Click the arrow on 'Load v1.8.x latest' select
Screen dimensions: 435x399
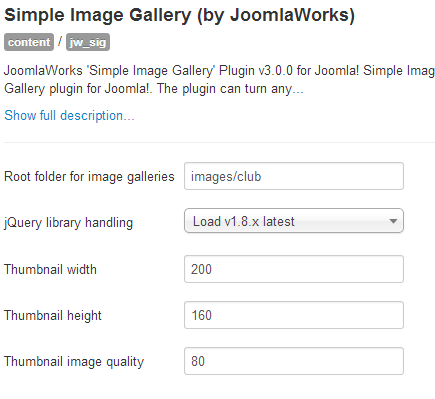393,221
